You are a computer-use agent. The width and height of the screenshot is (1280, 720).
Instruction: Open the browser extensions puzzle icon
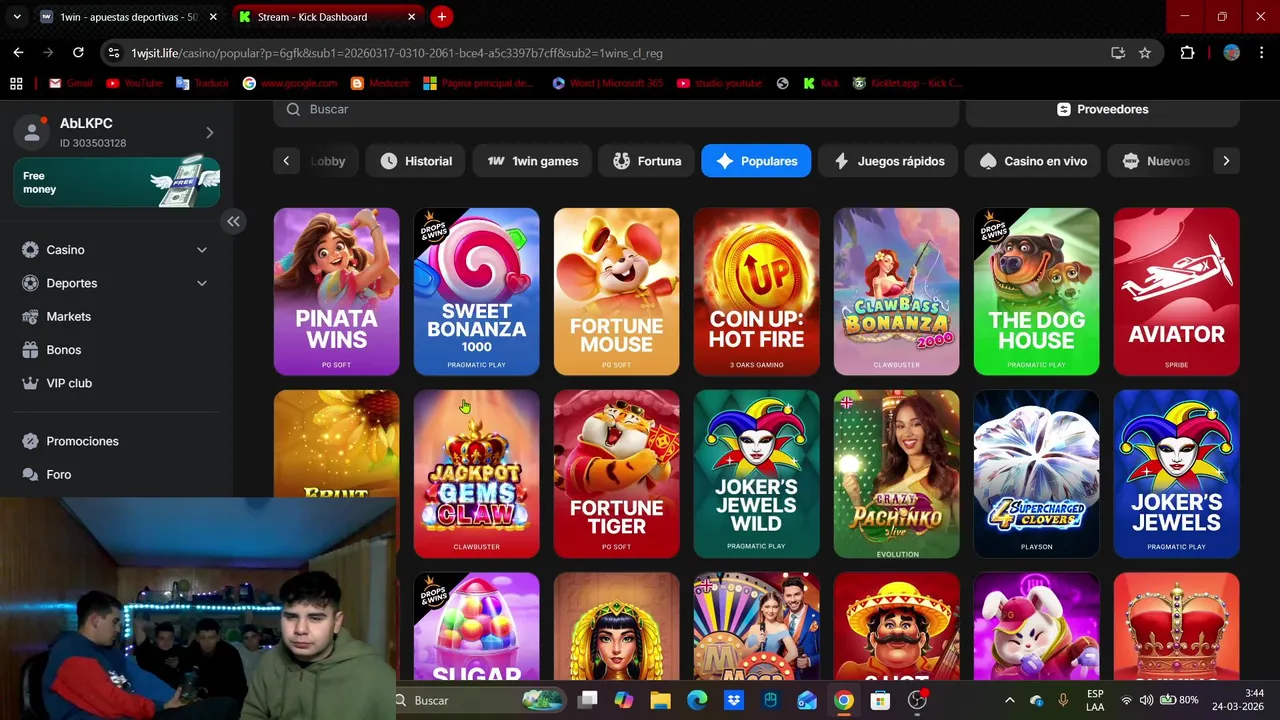1187,53
